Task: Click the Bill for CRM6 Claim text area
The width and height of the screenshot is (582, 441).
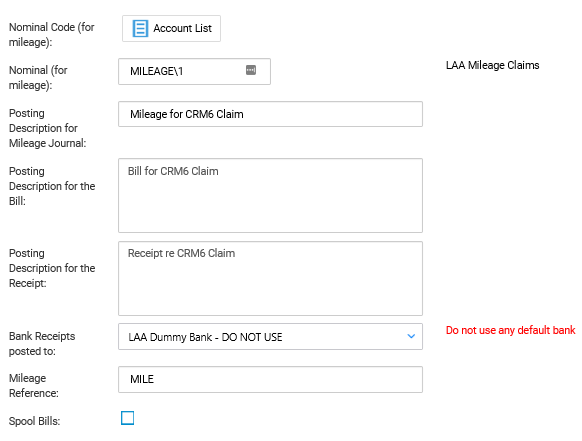Action: tap(270, 196)
